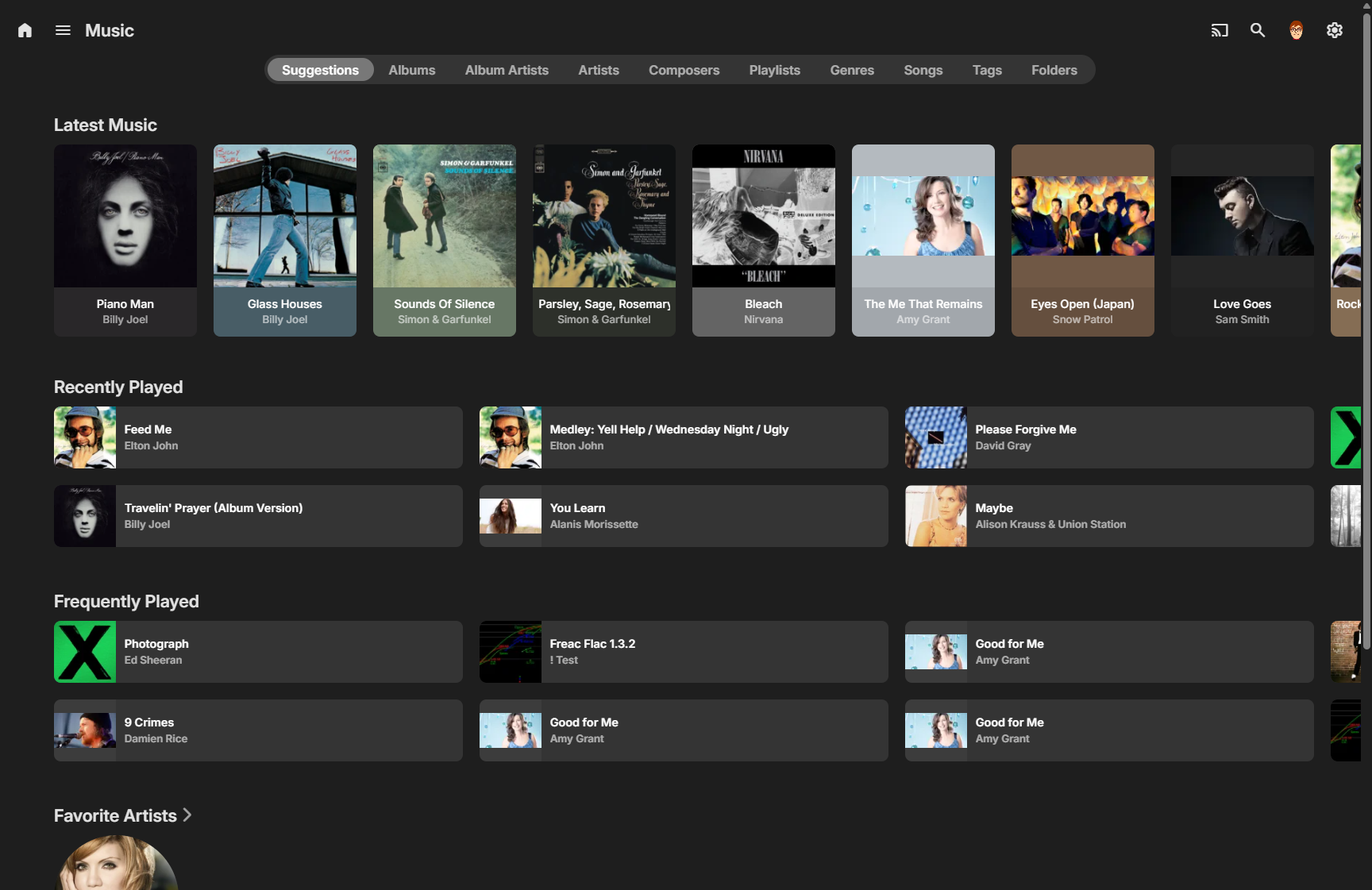Open Nirvana Bleach album cover
The height and width of the screenshot is (890, 1372).
tap(764, 216)
